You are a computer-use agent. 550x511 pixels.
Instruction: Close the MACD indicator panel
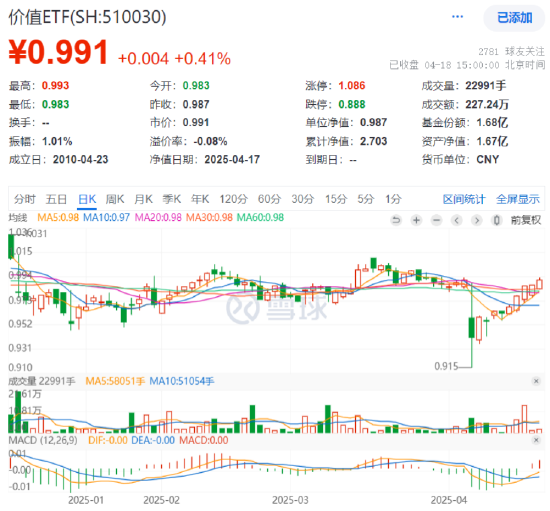click(x=536, y=440)
